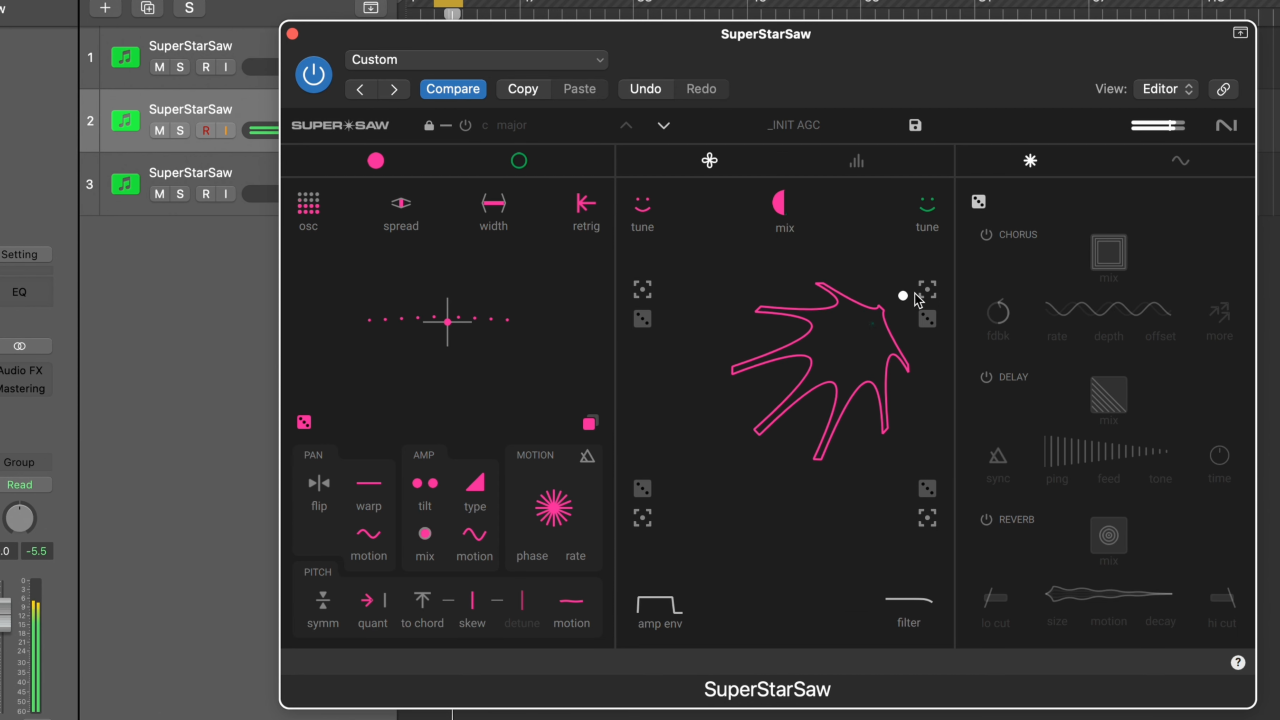This screenshot has width=1280, height=720.
Task: Go to next preset down chevron
Action: coord(663,125)
